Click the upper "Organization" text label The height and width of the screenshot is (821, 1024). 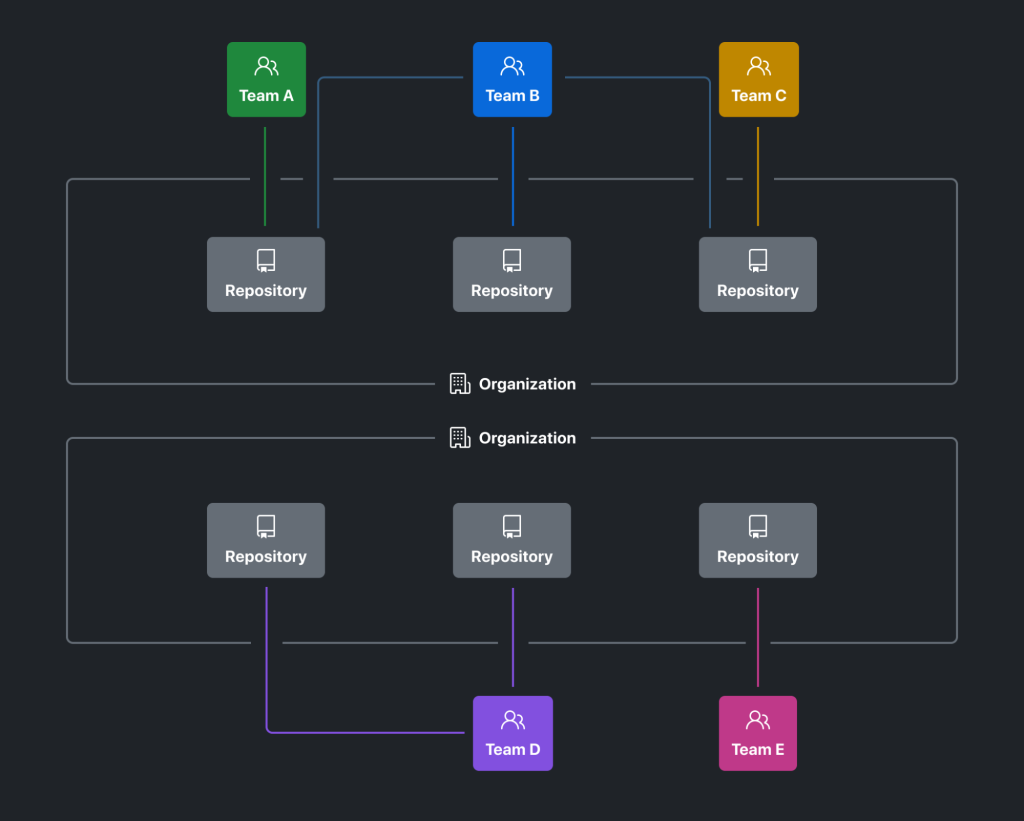tap(527, 384)
